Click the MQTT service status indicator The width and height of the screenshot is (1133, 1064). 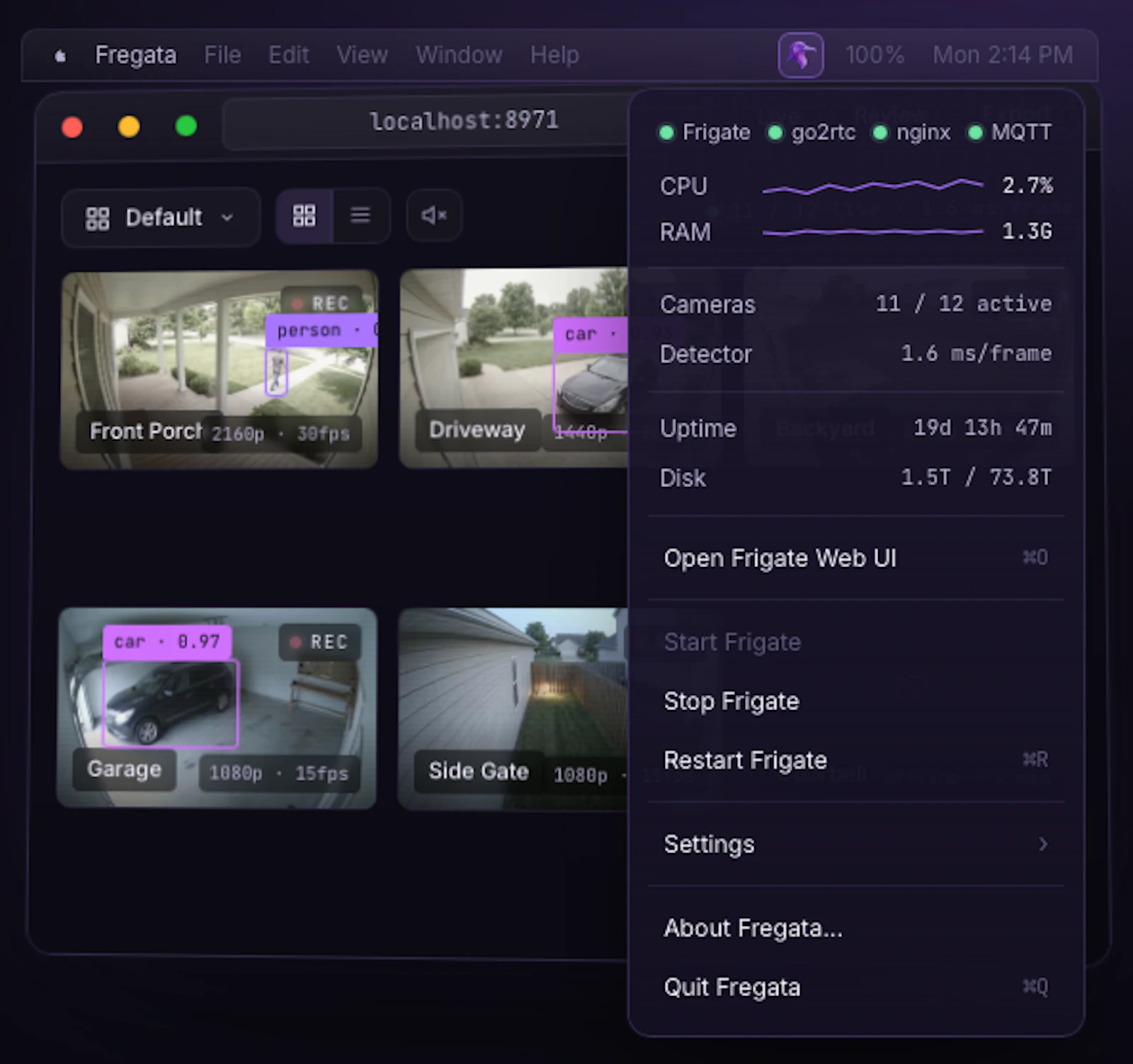pyautogui.click(x=1010, y=132)
